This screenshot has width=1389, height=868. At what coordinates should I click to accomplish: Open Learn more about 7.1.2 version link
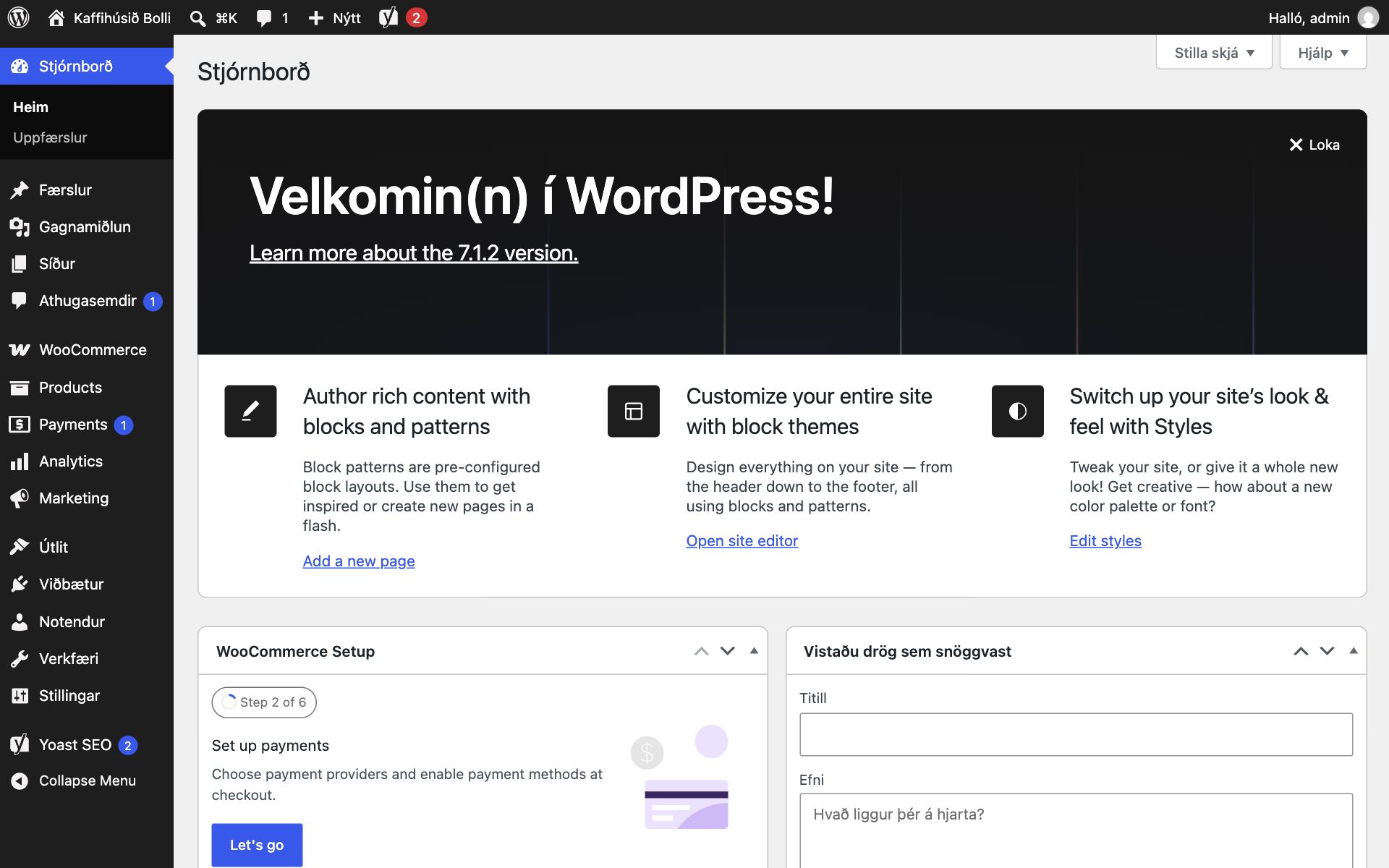click(414, 253)
